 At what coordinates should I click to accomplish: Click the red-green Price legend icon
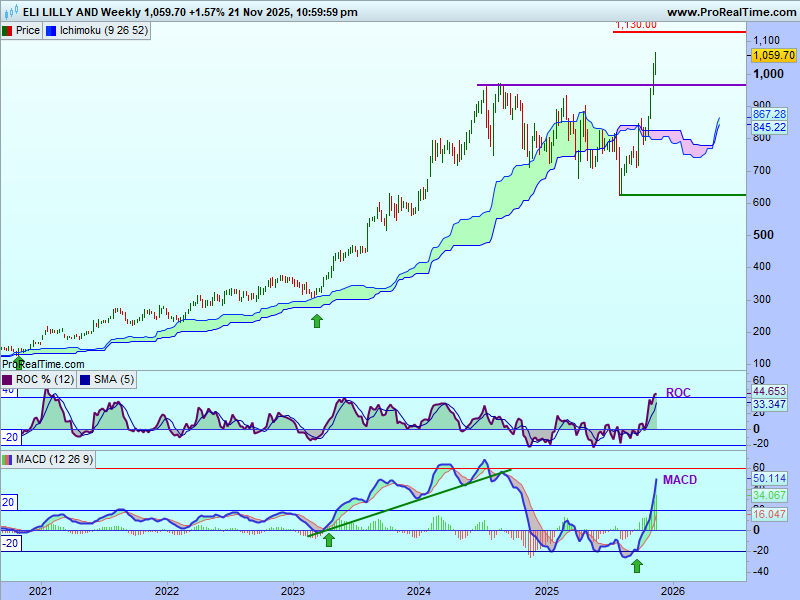tap(7, 31)
